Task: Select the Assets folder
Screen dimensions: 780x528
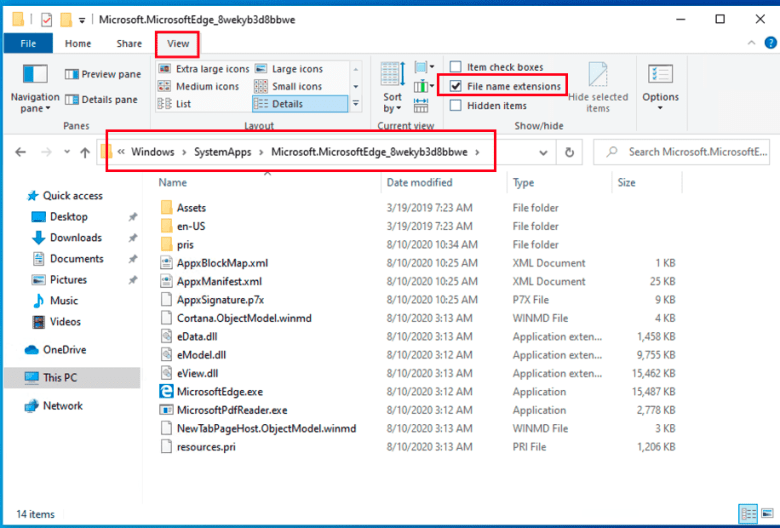Action: (x=191, y=208)
